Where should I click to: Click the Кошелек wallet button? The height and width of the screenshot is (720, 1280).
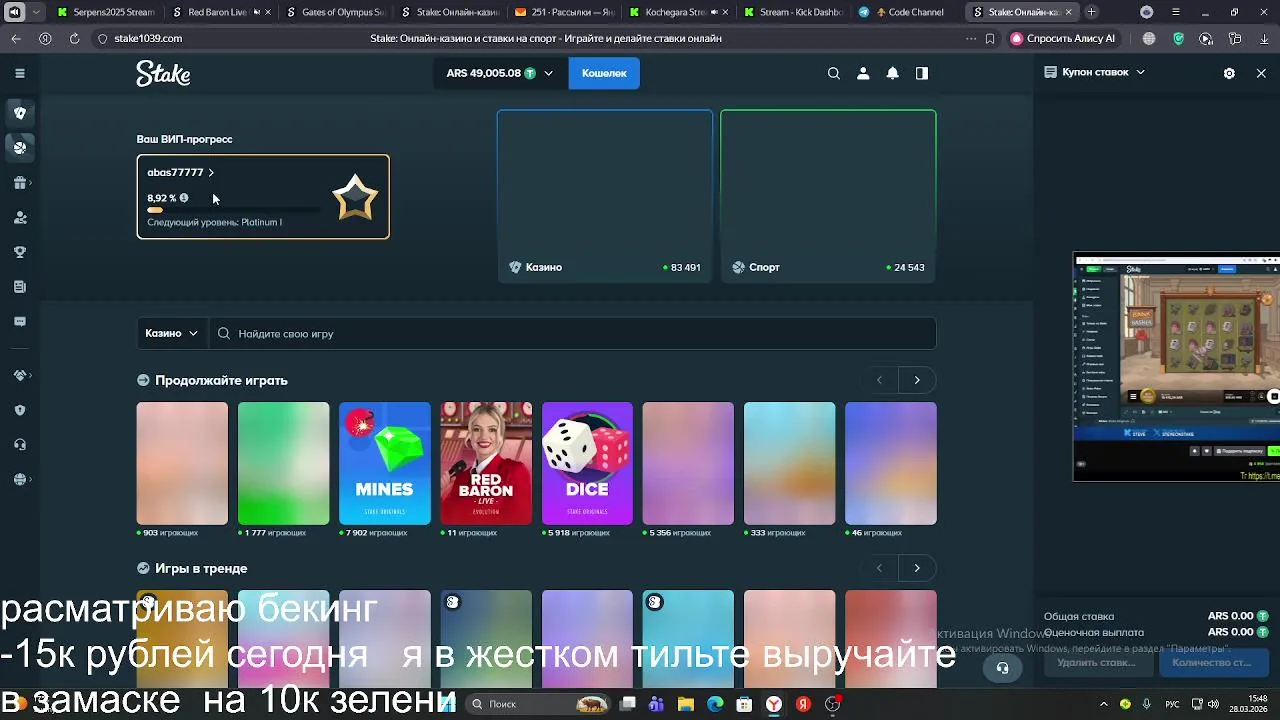[x=604, y=73]
